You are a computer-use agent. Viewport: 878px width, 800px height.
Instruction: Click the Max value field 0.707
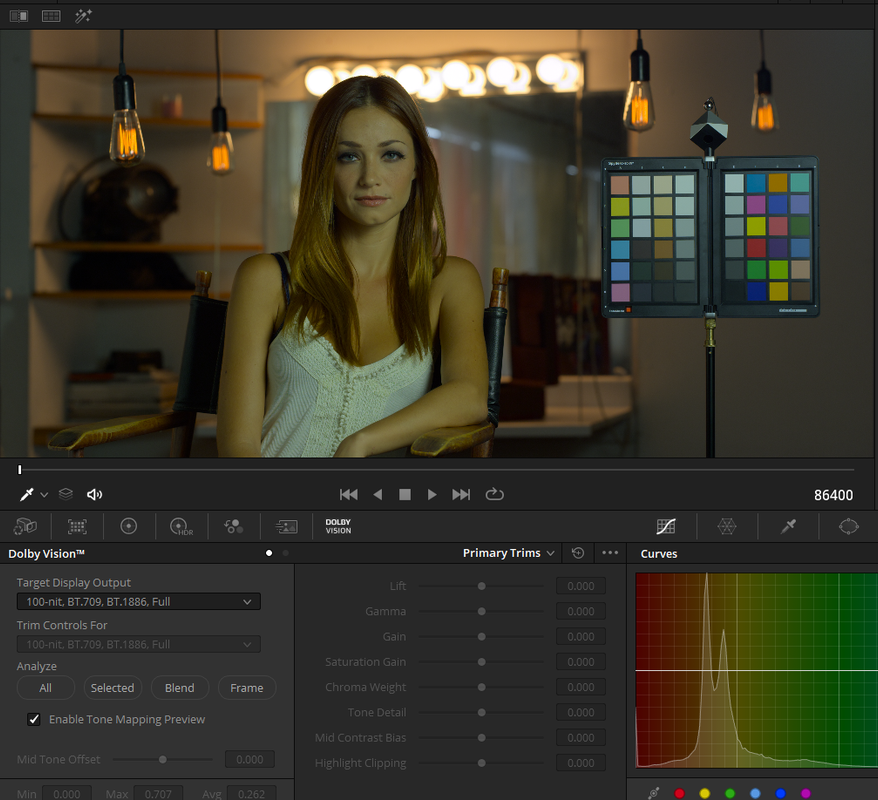(158, 793)
